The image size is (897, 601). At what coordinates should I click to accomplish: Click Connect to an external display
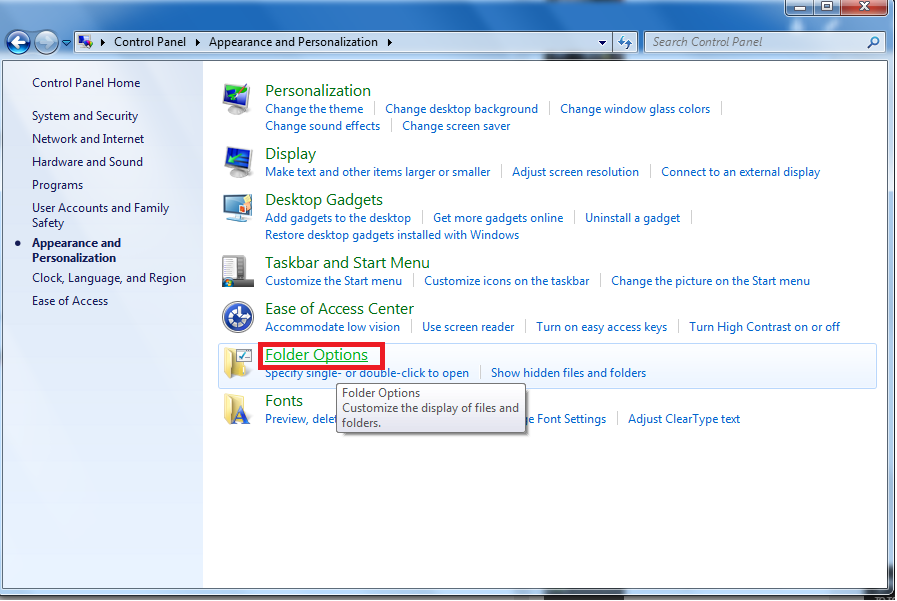click(740, 172)
